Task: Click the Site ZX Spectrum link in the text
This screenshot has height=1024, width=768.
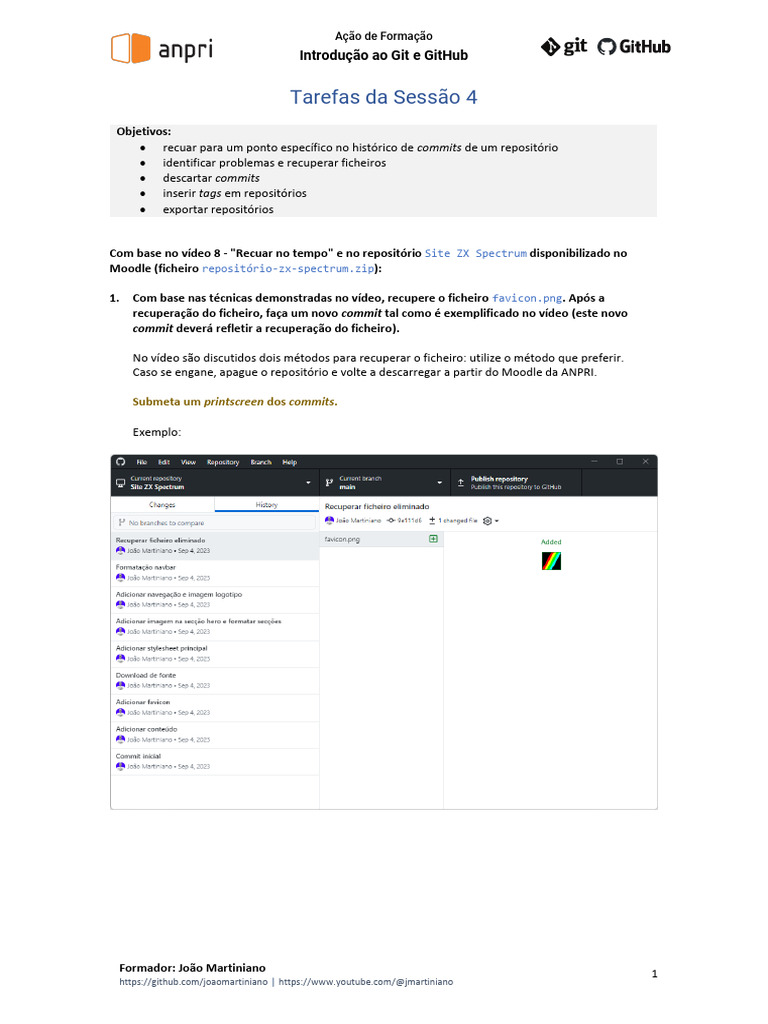Action: tap(475, 253)
